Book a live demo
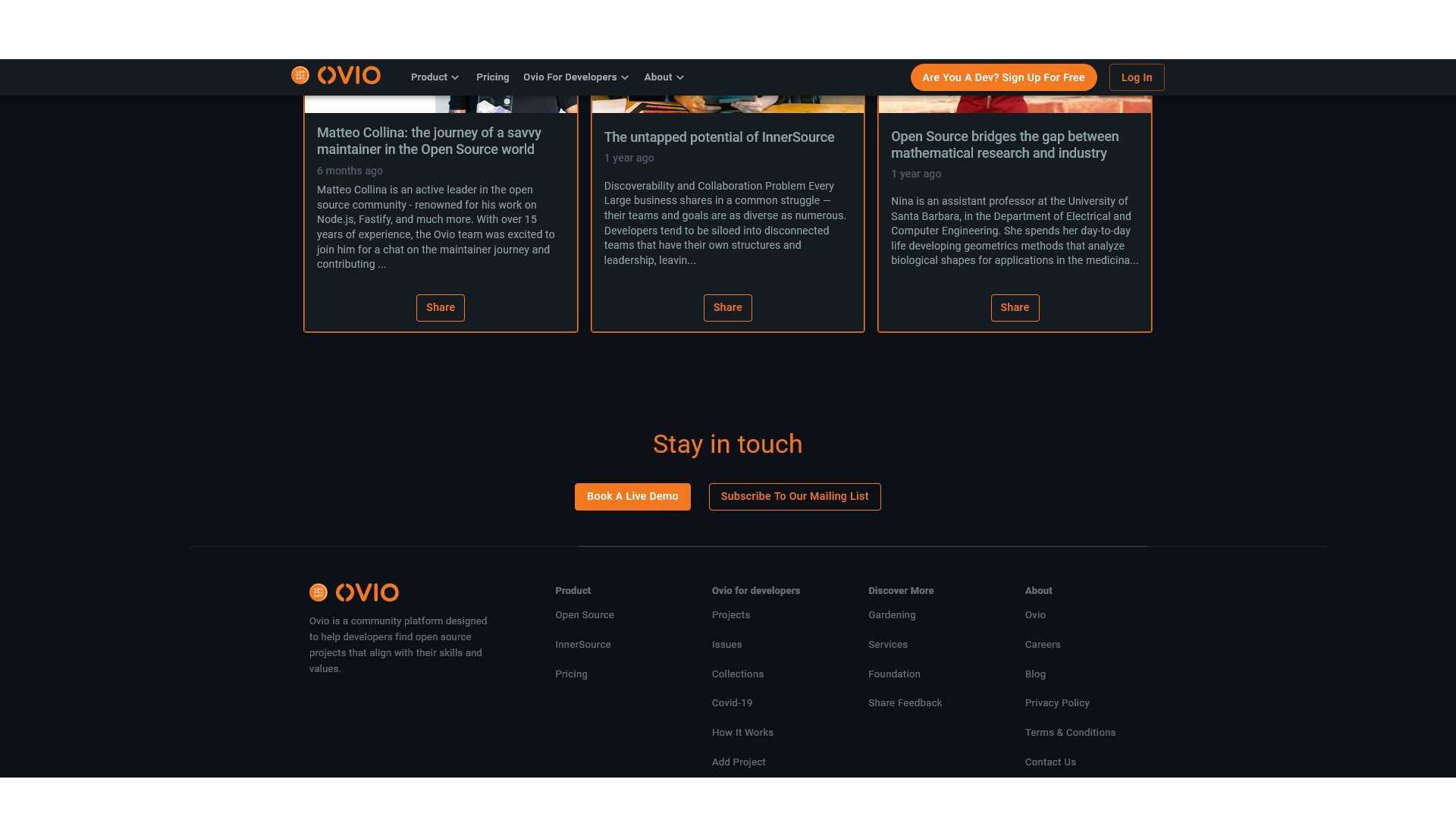The image size is (1456, 820). click(x=632, y=497)
